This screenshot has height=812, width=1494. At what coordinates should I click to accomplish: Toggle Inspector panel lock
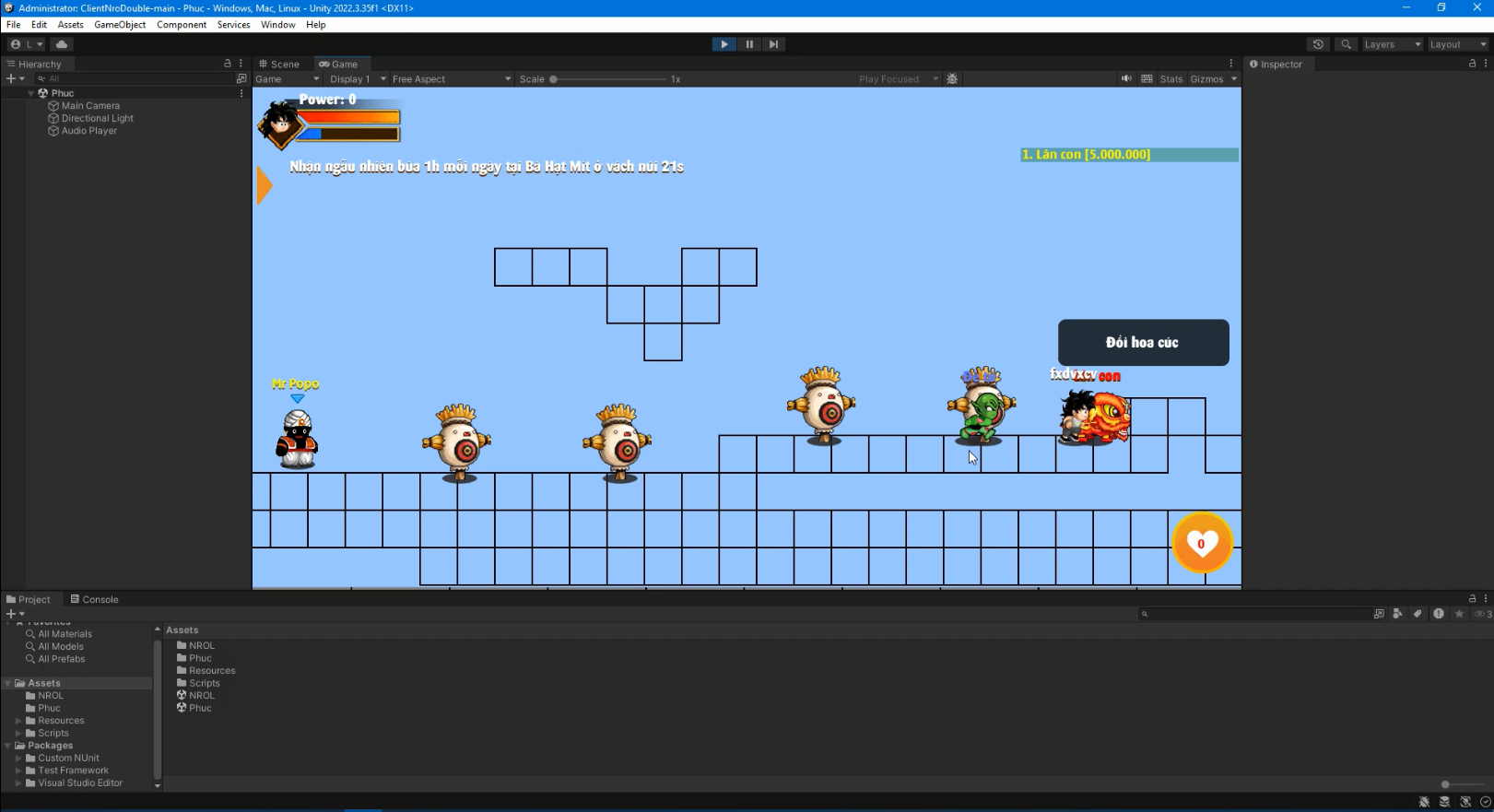pyautogui.click(x=1472, y=64)
